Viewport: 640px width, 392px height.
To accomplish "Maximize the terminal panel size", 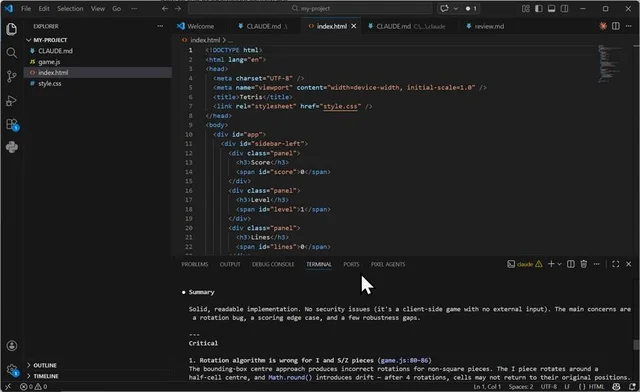I will coord(616,264).
